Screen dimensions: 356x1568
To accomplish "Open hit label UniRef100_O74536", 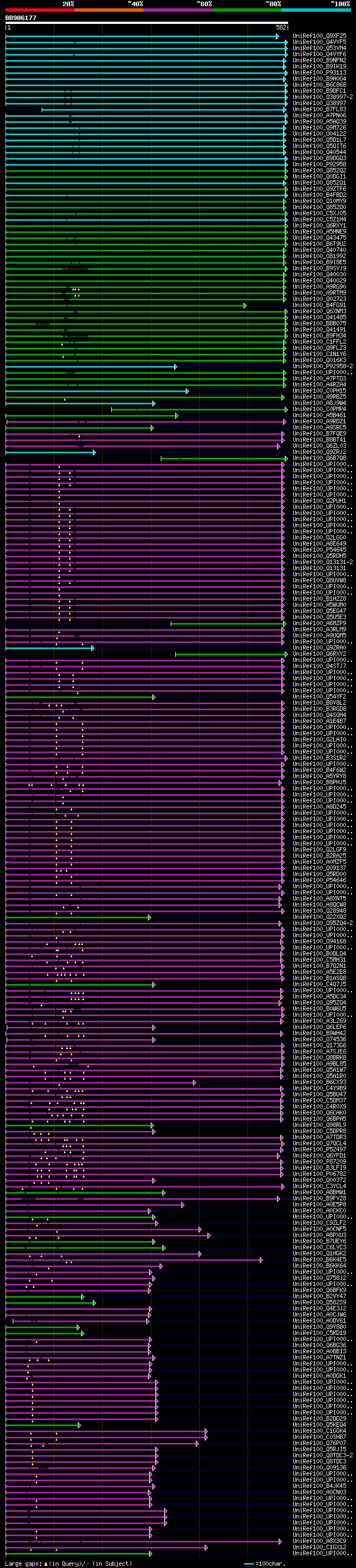I will [319, 1040].
